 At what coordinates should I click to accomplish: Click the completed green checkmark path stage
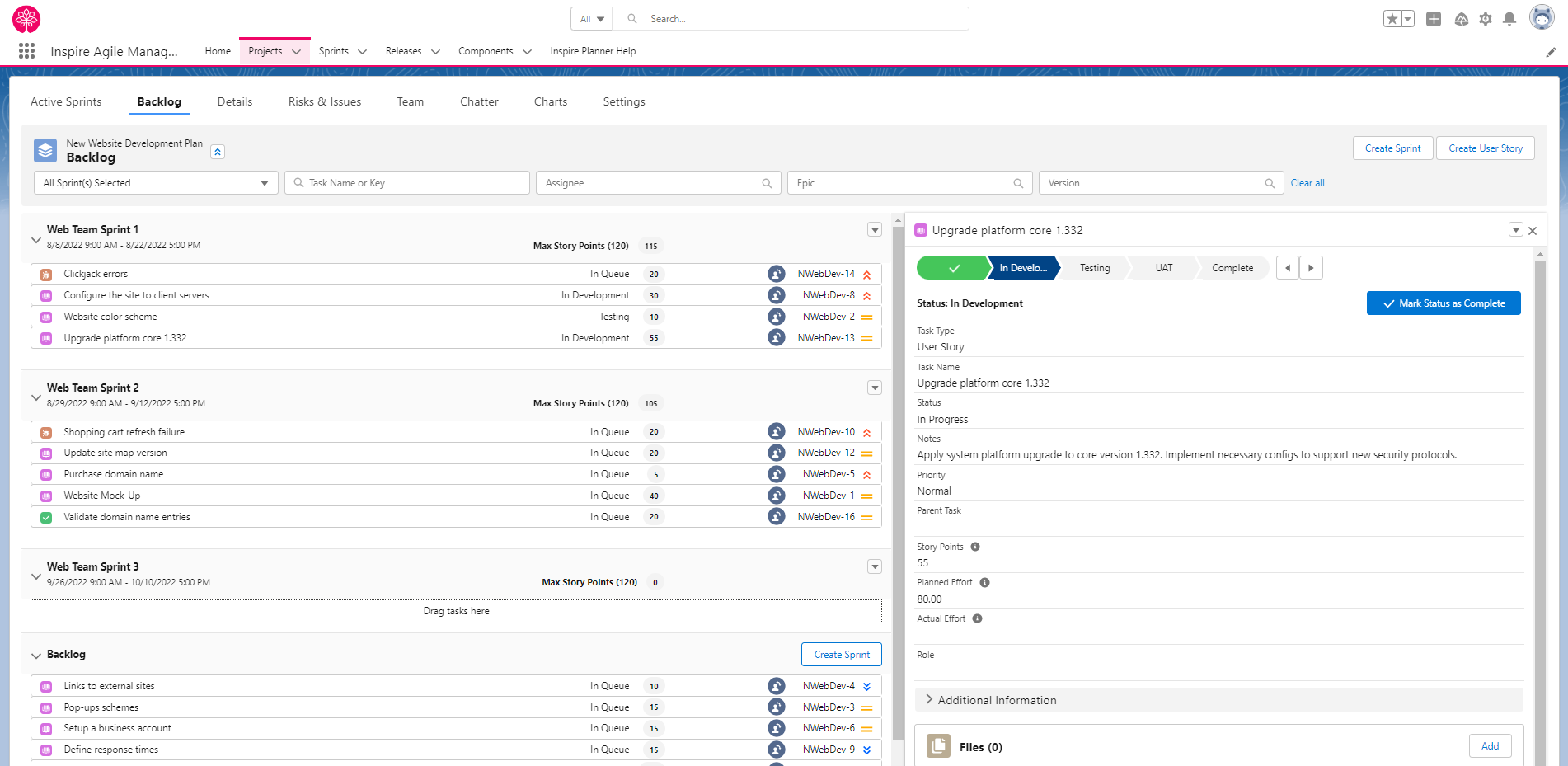click(x=953, y=268)
